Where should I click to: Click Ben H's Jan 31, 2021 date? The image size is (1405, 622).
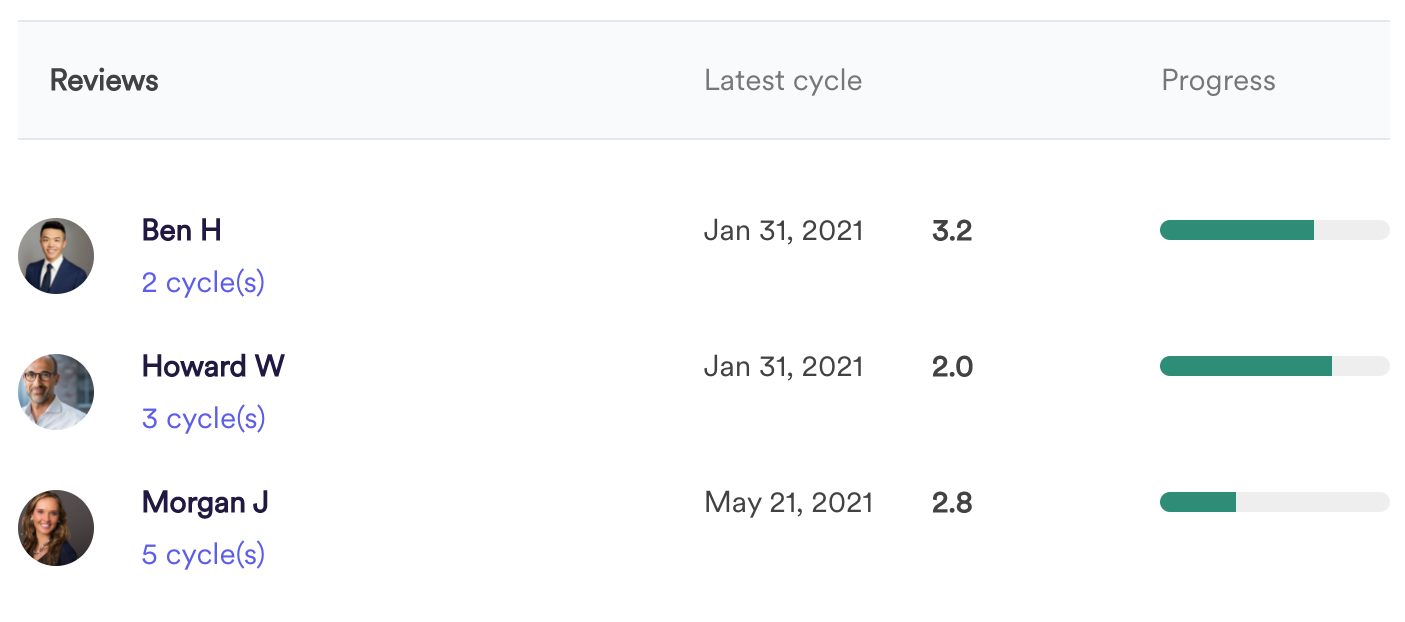pos(784,231)
